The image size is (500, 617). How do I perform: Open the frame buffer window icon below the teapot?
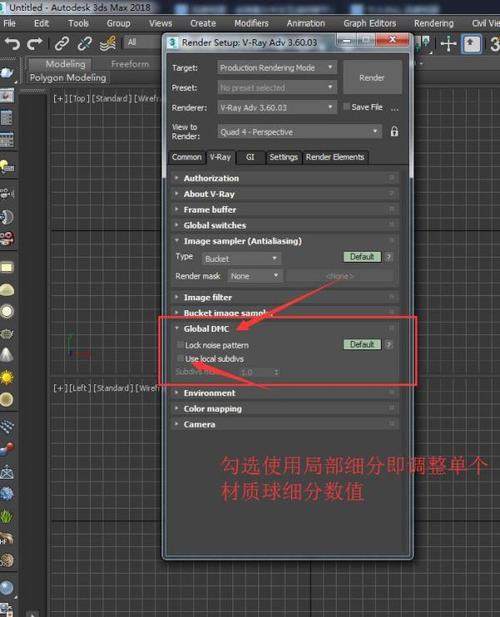tap(7, 95)
